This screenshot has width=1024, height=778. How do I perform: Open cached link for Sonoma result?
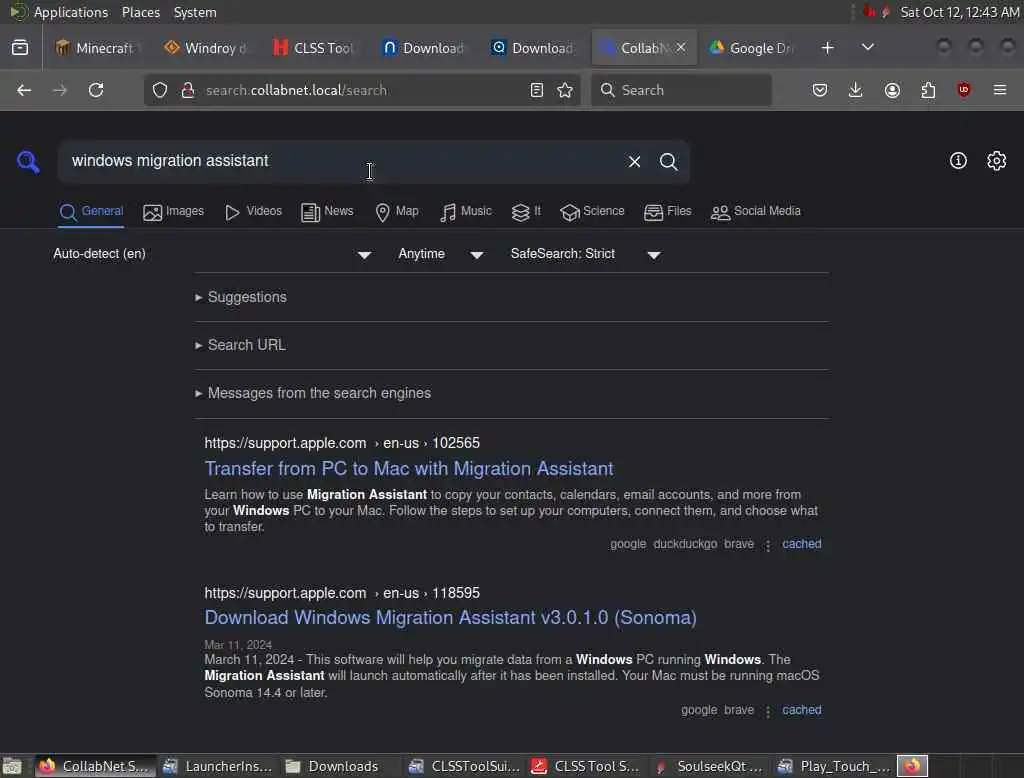801,709
